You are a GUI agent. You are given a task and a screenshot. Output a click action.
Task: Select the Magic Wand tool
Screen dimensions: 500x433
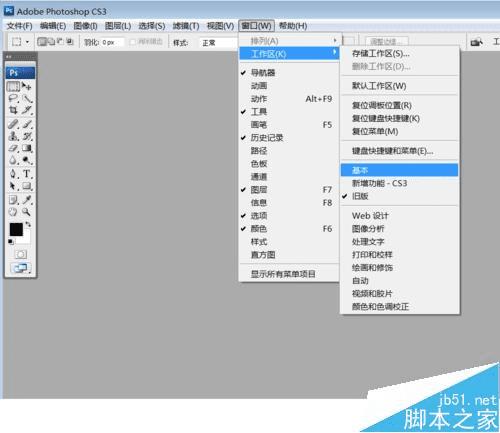pyautogui.click(x=27, y=99)
